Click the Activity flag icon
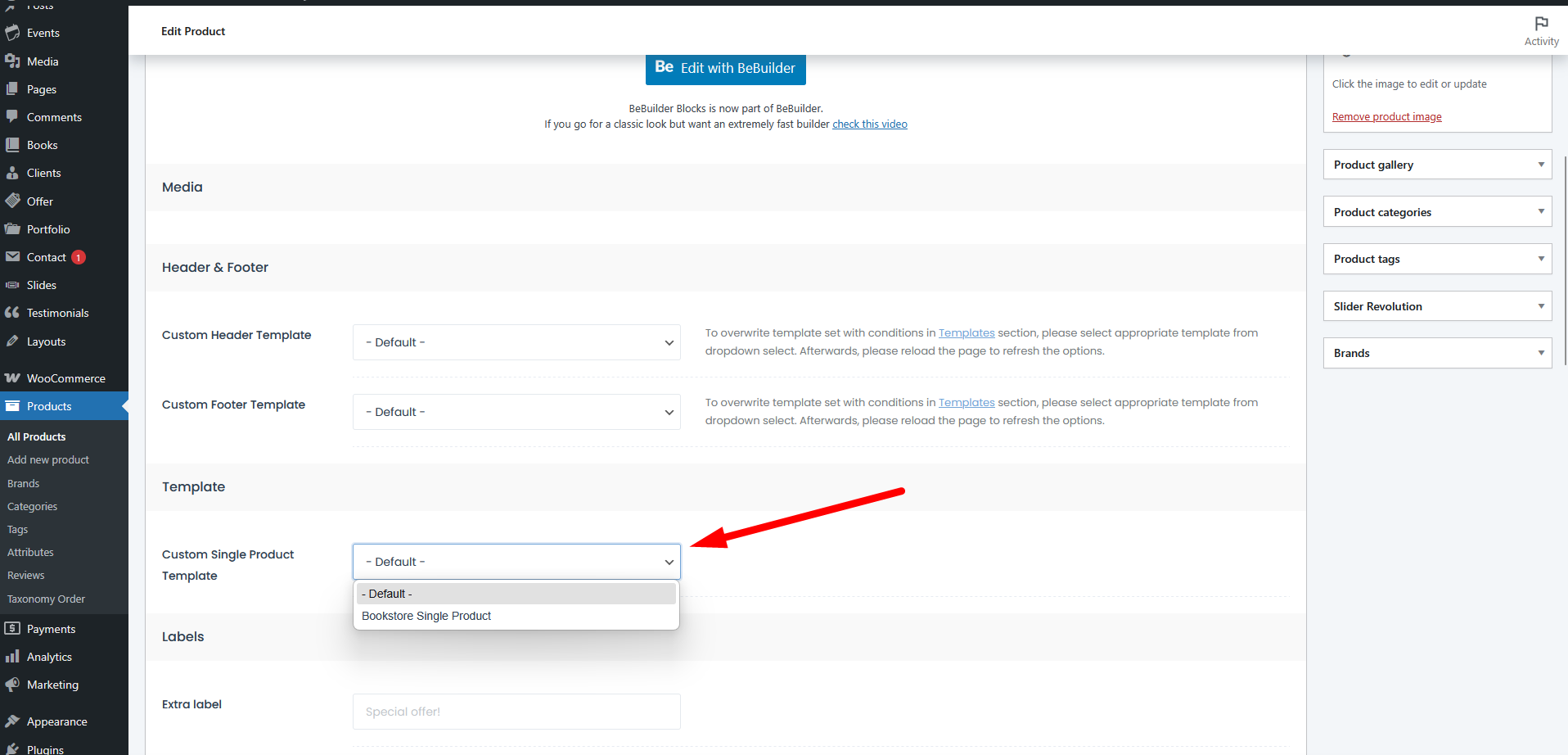 coord(1541,24)
